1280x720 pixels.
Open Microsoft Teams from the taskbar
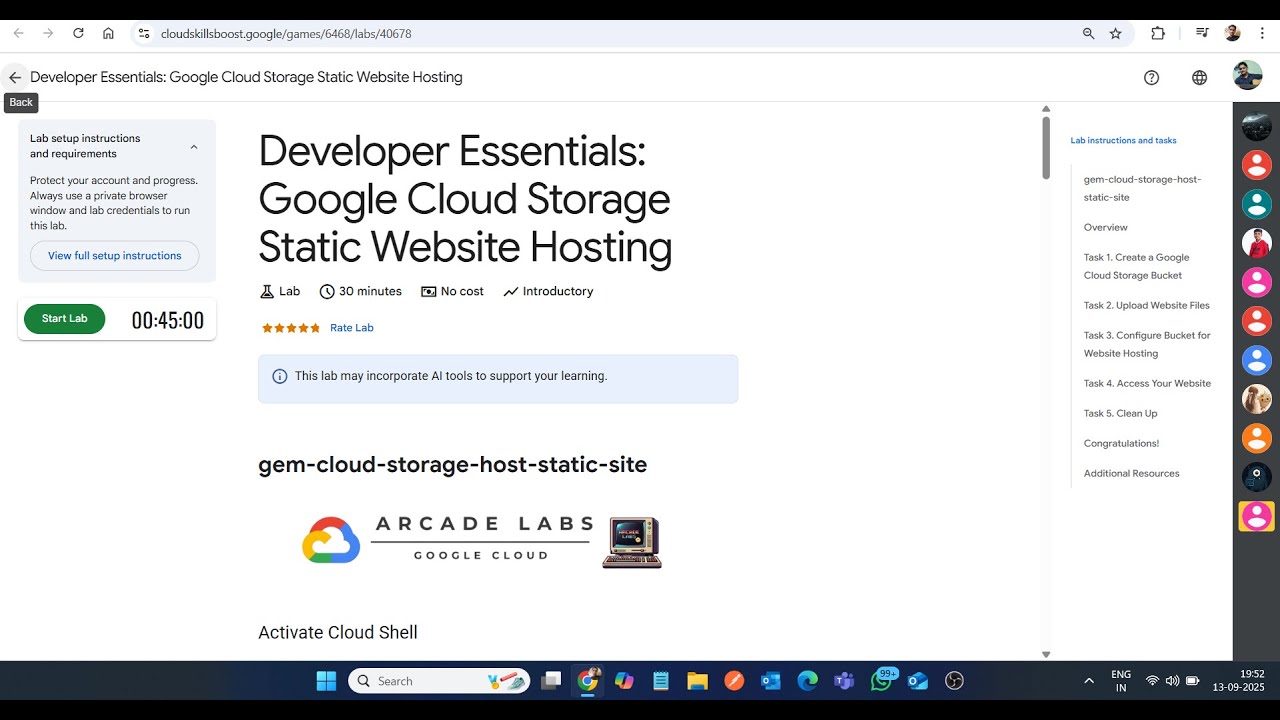click(x=844, y=681)
